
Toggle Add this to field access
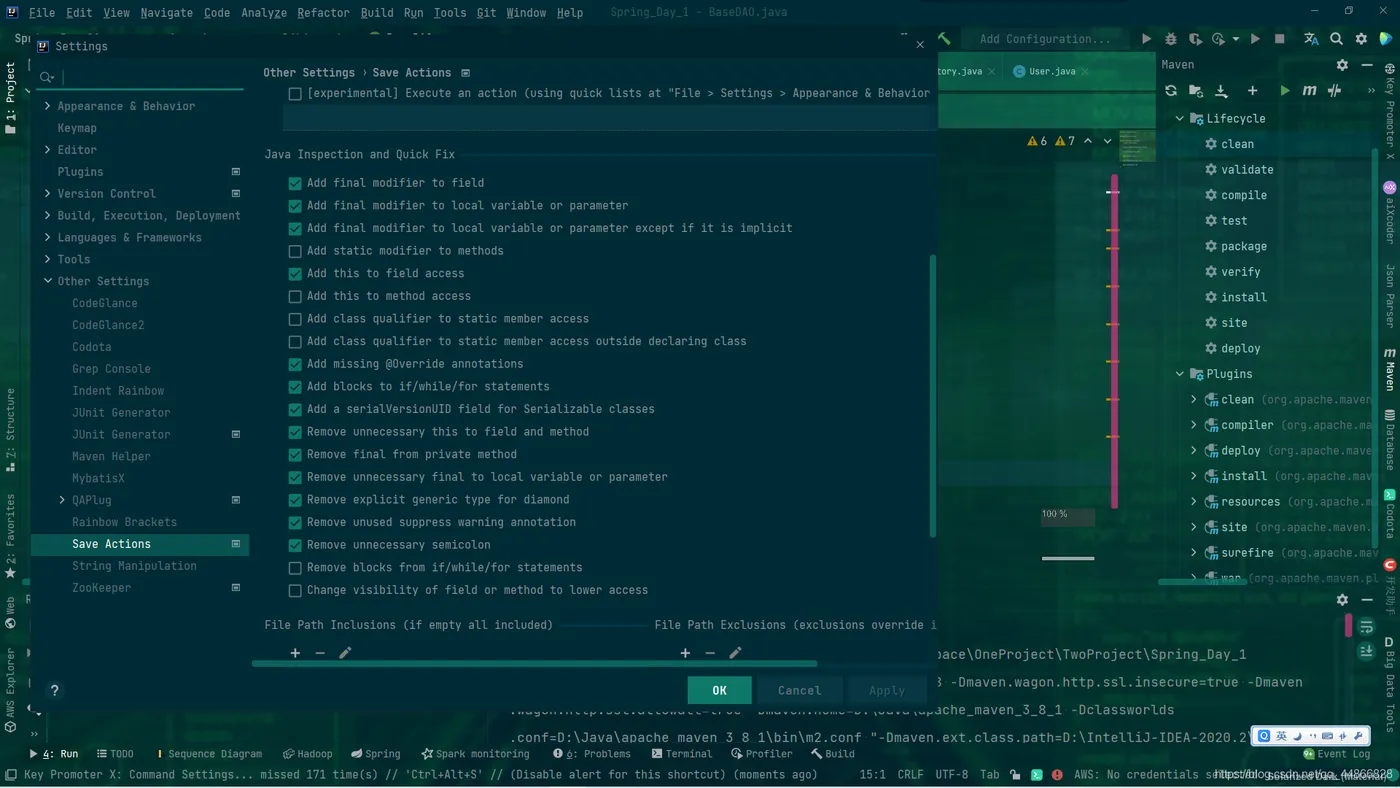(x=295, y=273)
